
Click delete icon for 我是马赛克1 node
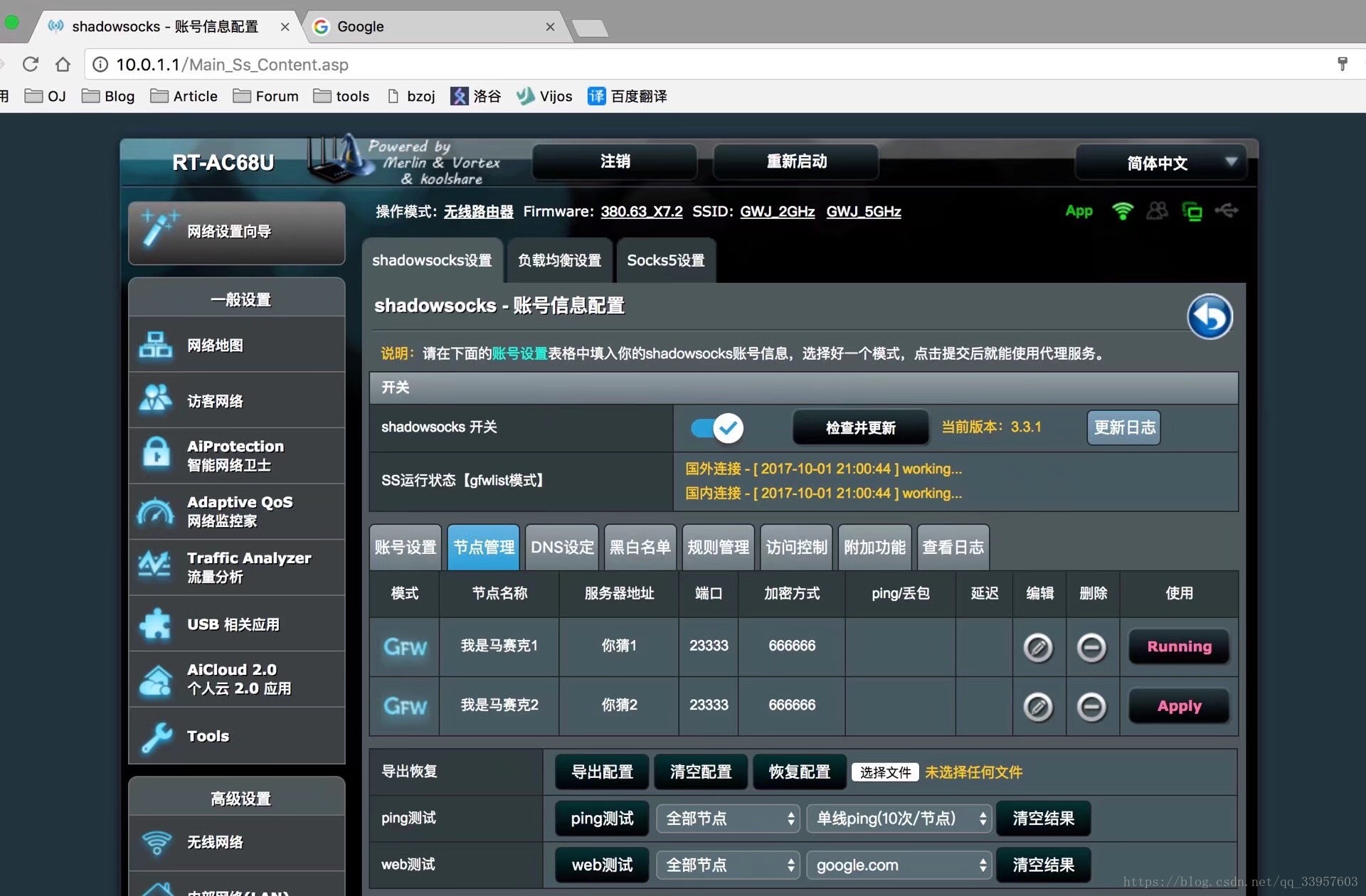coord(1091,648)
